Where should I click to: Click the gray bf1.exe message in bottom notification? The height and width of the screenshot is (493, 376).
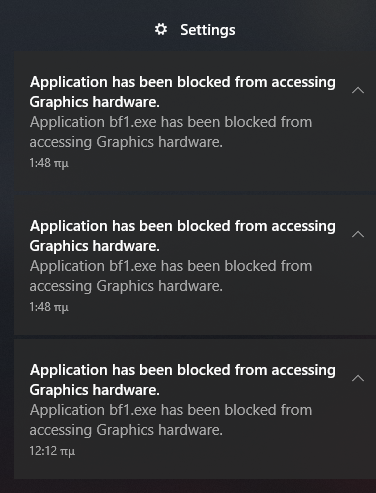click(x=171, y=420)
